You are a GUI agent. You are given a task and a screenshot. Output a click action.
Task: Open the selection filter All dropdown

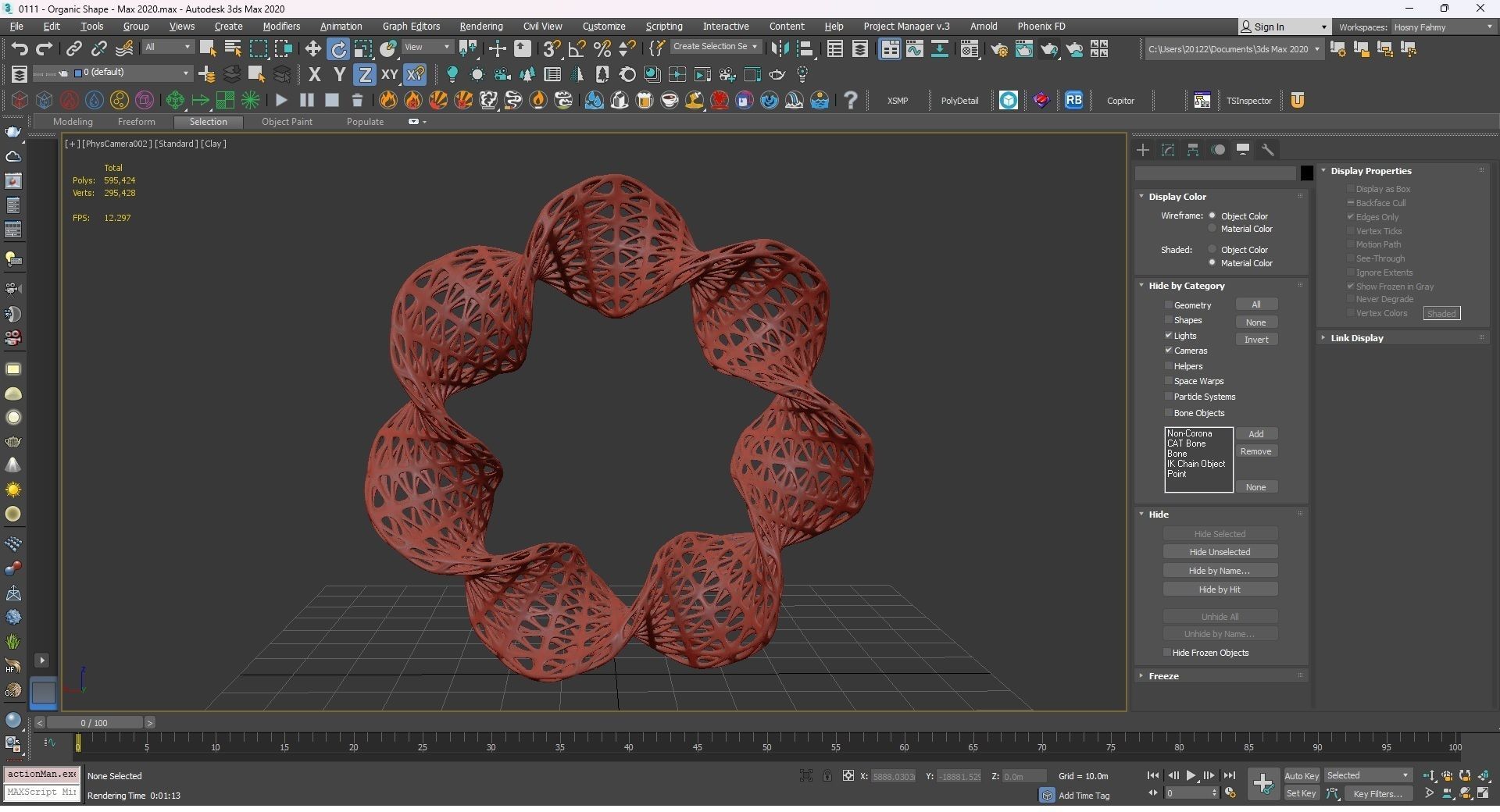(167, 48)
